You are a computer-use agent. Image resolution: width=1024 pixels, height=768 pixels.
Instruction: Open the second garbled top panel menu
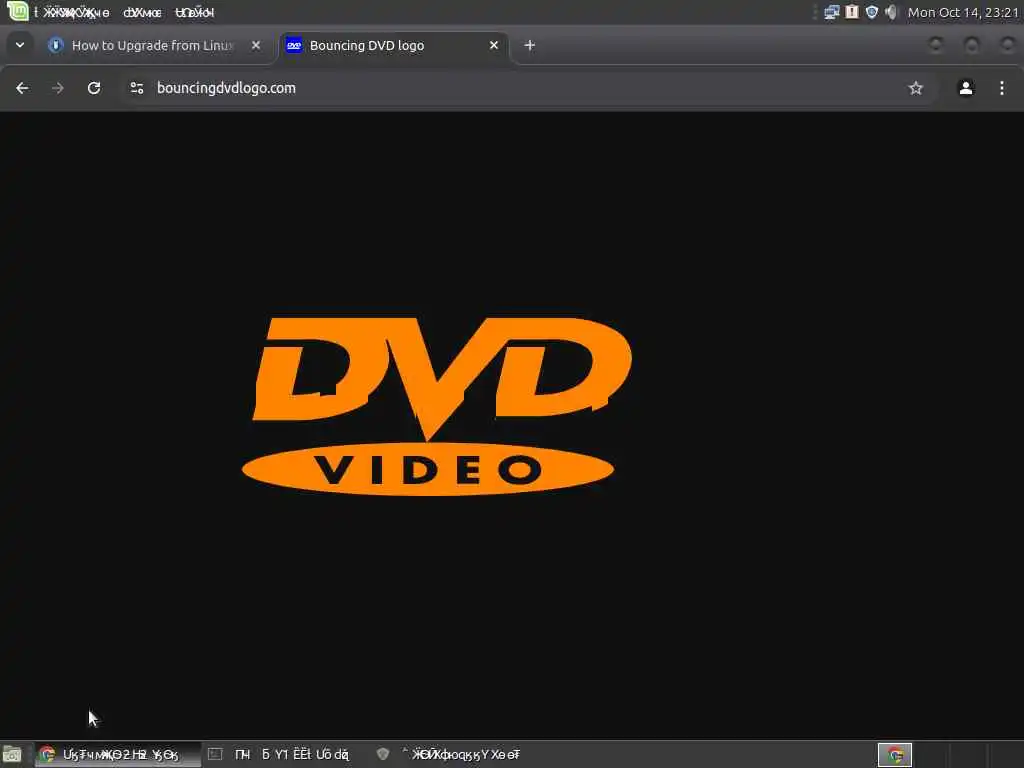click(142, 12)
